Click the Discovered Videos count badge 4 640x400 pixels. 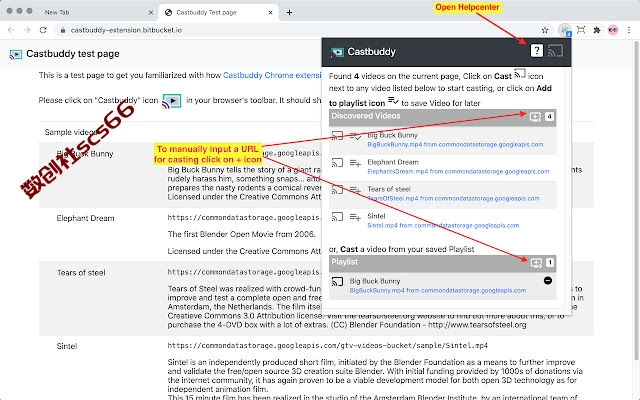(x=549, y=117)
